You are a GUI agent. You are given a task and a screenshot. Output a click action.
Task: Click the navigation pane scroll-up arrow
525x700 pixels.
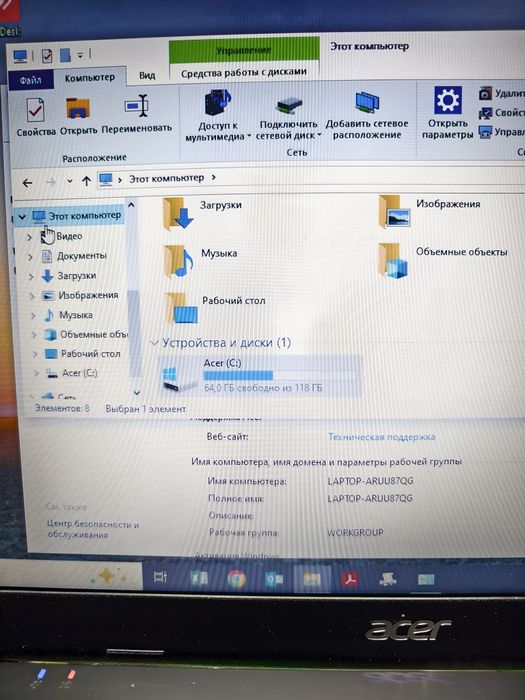point(131,205)
